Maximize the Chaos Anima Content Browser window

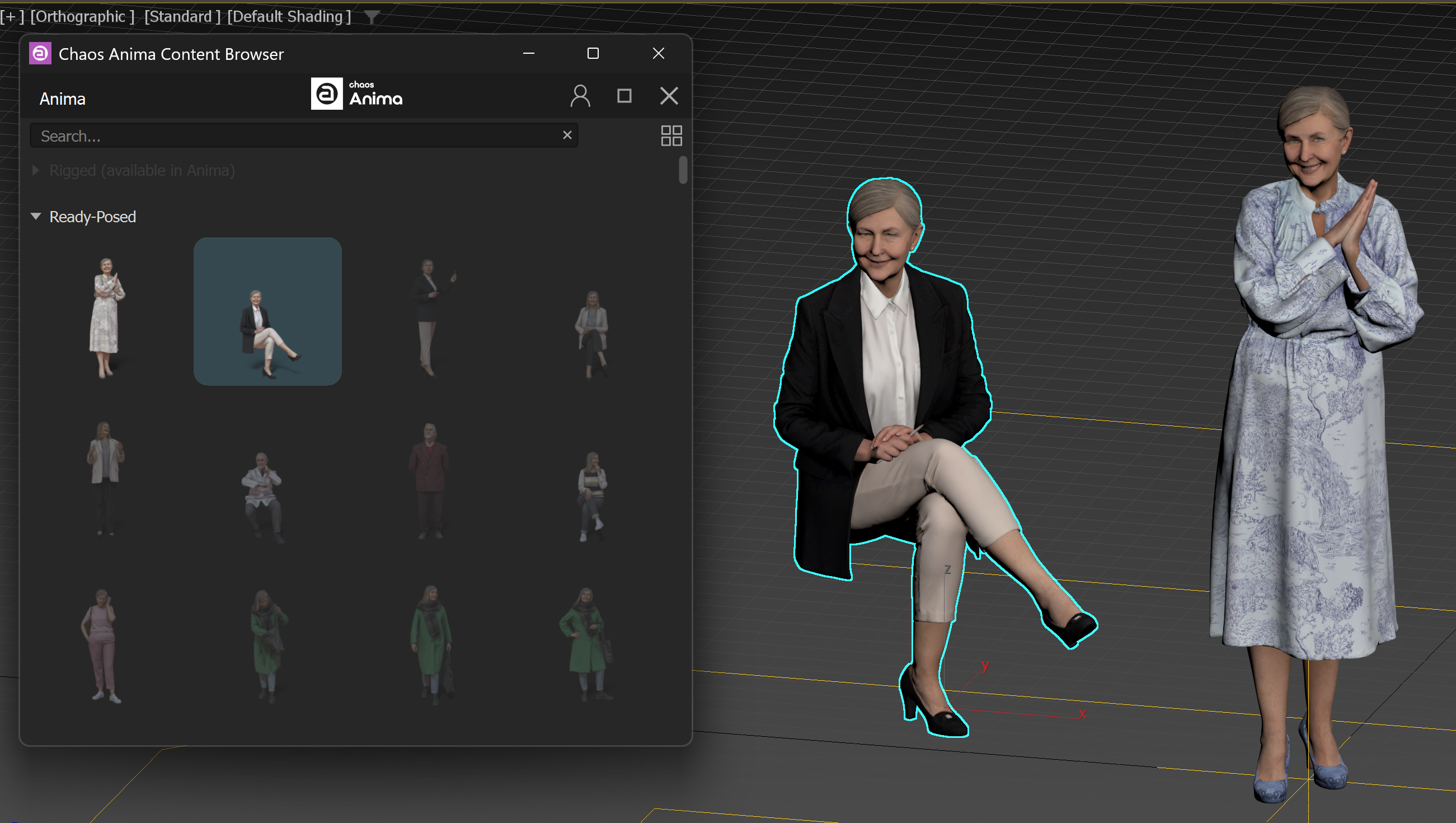coord(593,53)
